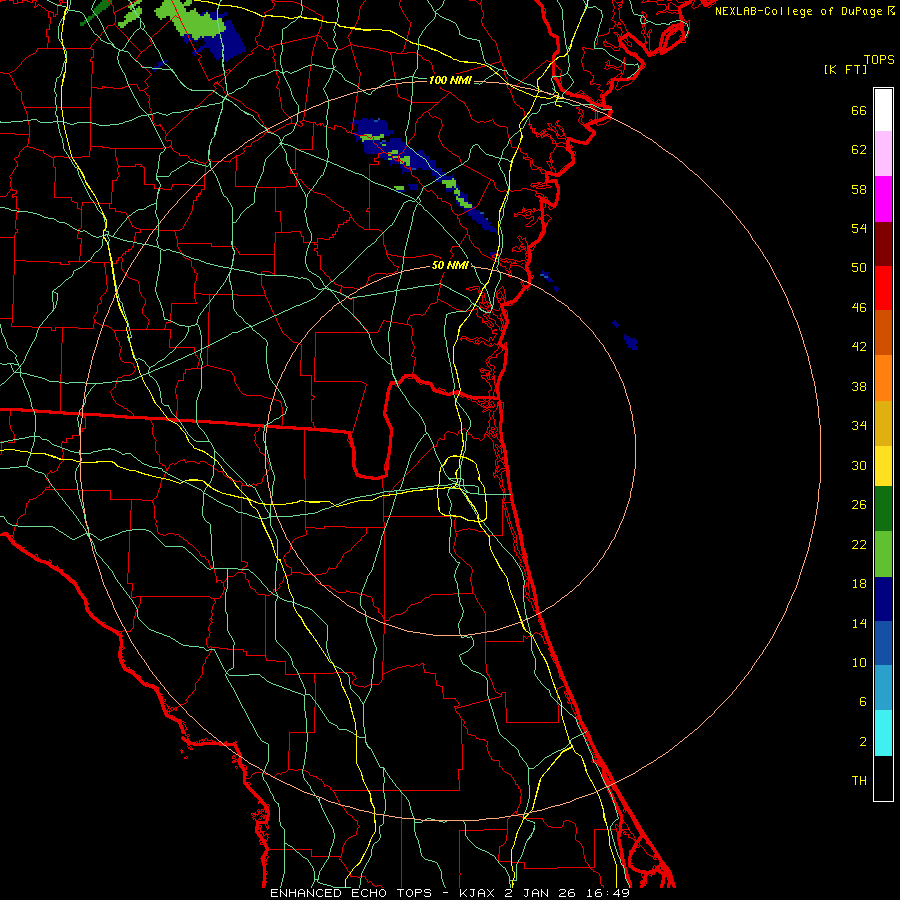Click the "[K FT]" units label
900x900 pixels.
coord(845,69)
